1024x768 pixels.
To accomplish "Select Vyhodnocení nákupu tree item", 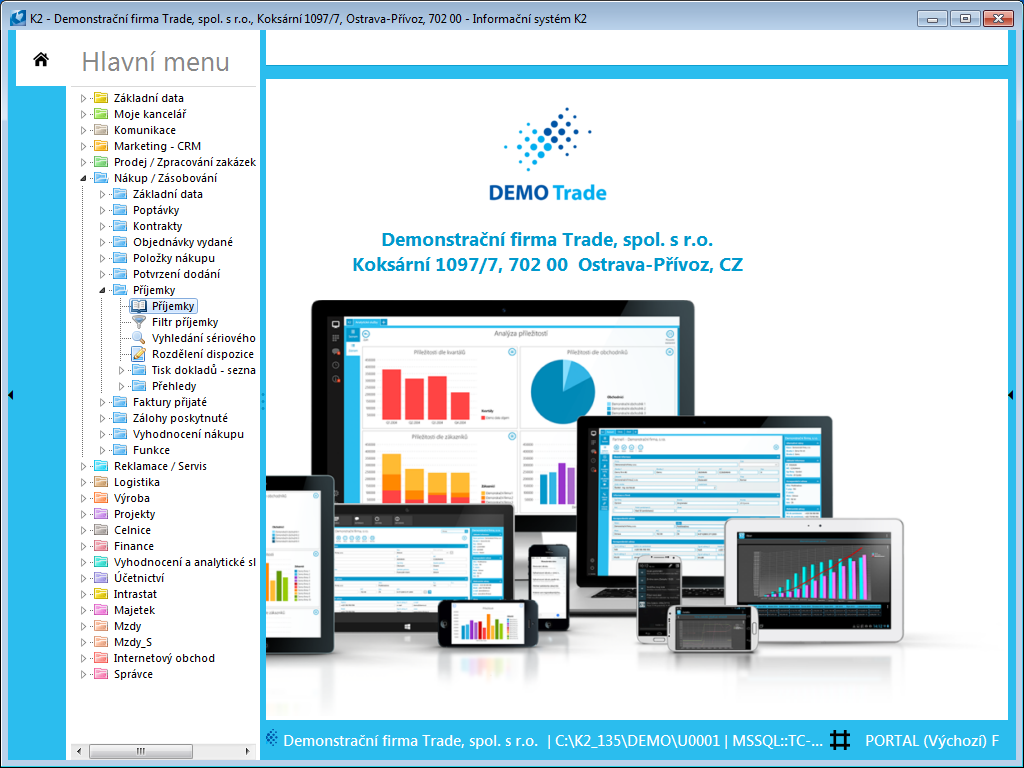I will (188, 434).
